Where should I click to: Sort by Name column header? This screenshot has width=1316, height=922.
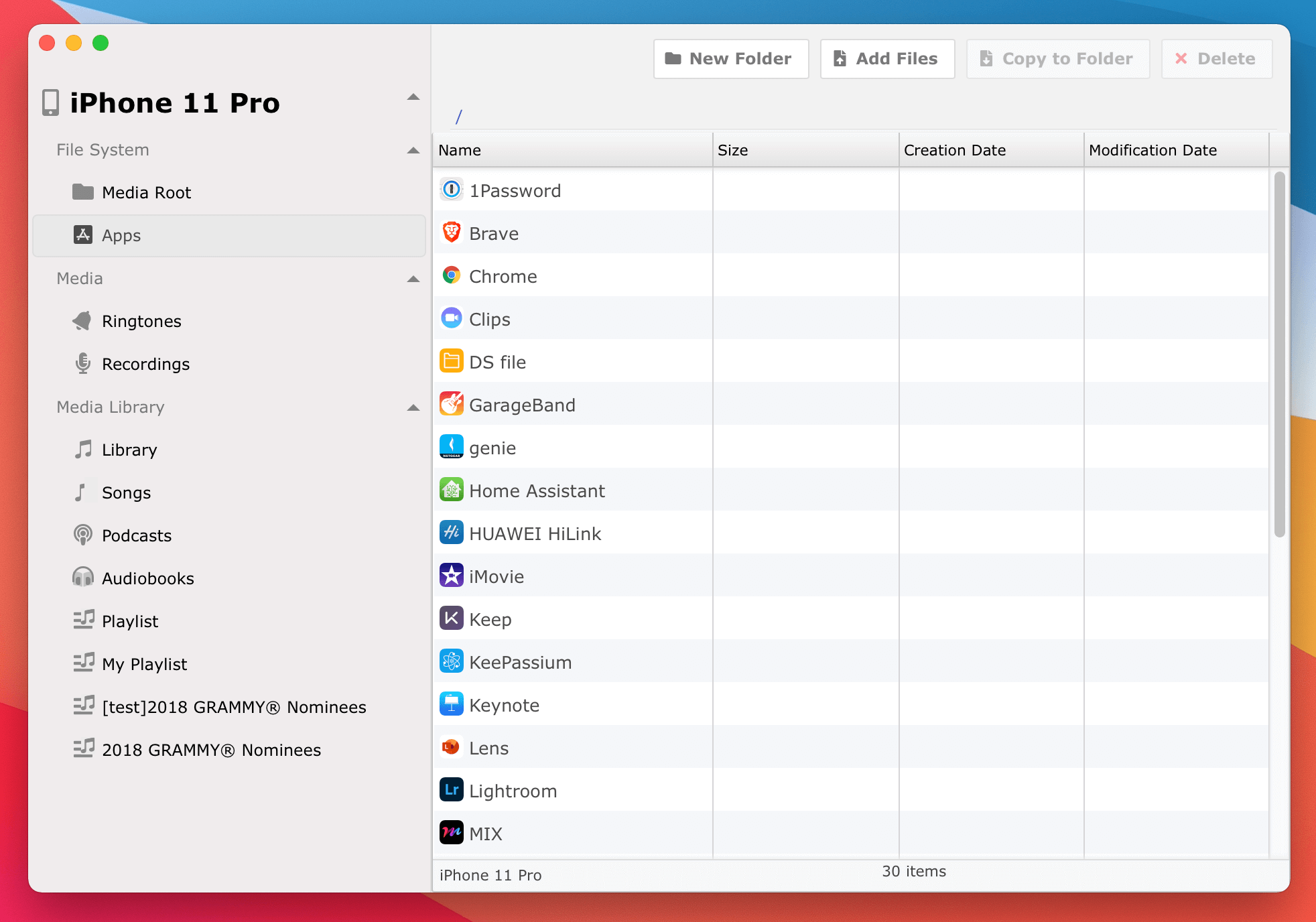(574, 150)
